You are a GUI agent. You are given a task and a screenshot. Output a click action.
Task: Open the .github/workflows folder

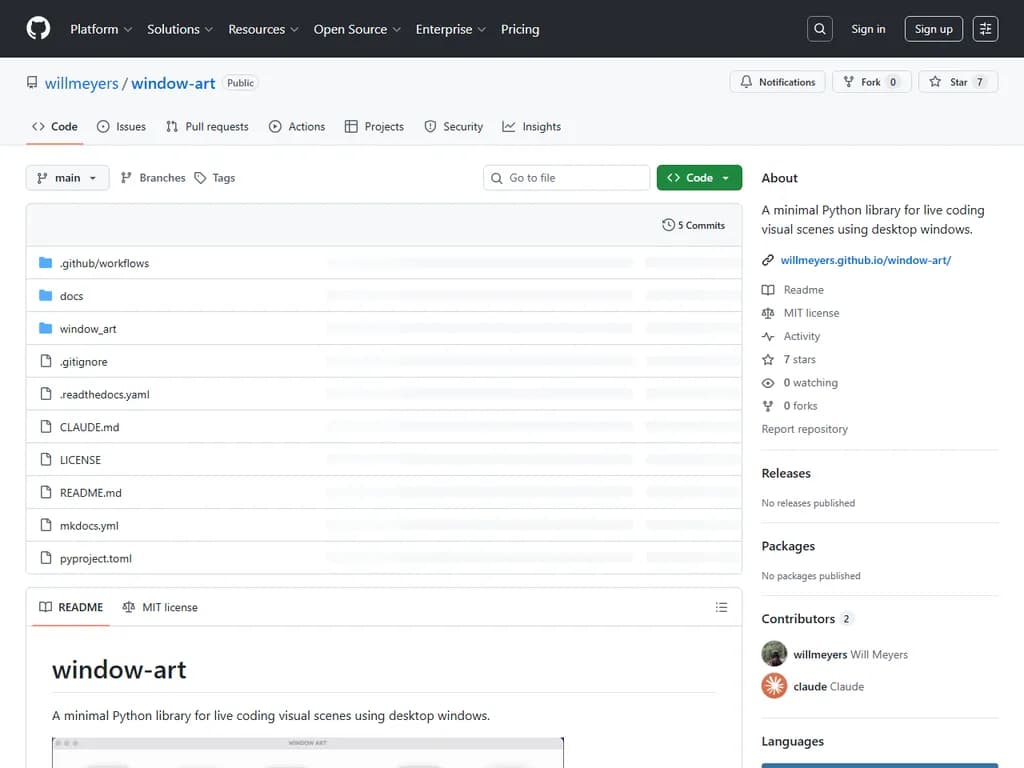pyautogui.click(x=104, y=263)
